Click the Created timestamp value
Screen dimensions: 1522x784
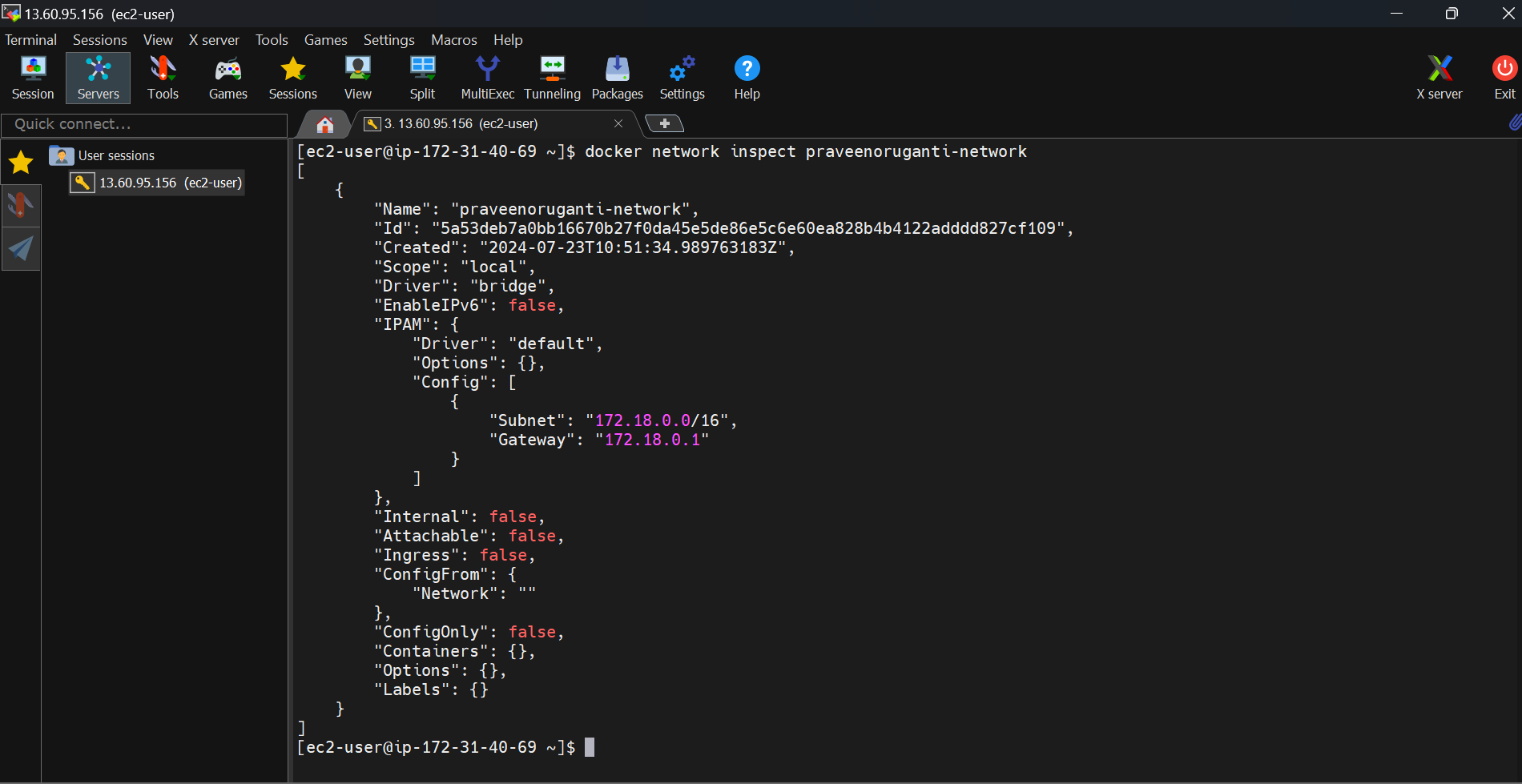pos(633,247)
